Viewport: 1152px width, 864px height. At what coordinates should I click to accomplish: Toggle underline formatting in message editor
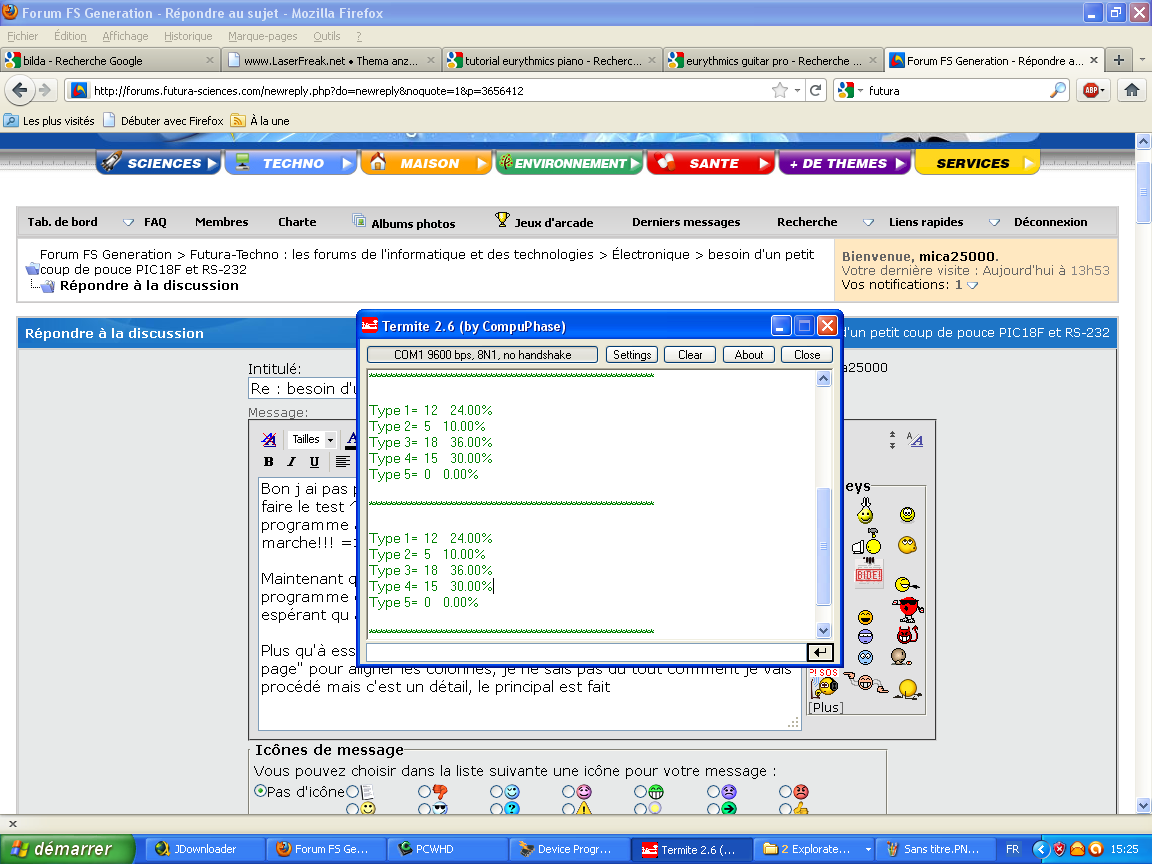click(x=314, y=461)
